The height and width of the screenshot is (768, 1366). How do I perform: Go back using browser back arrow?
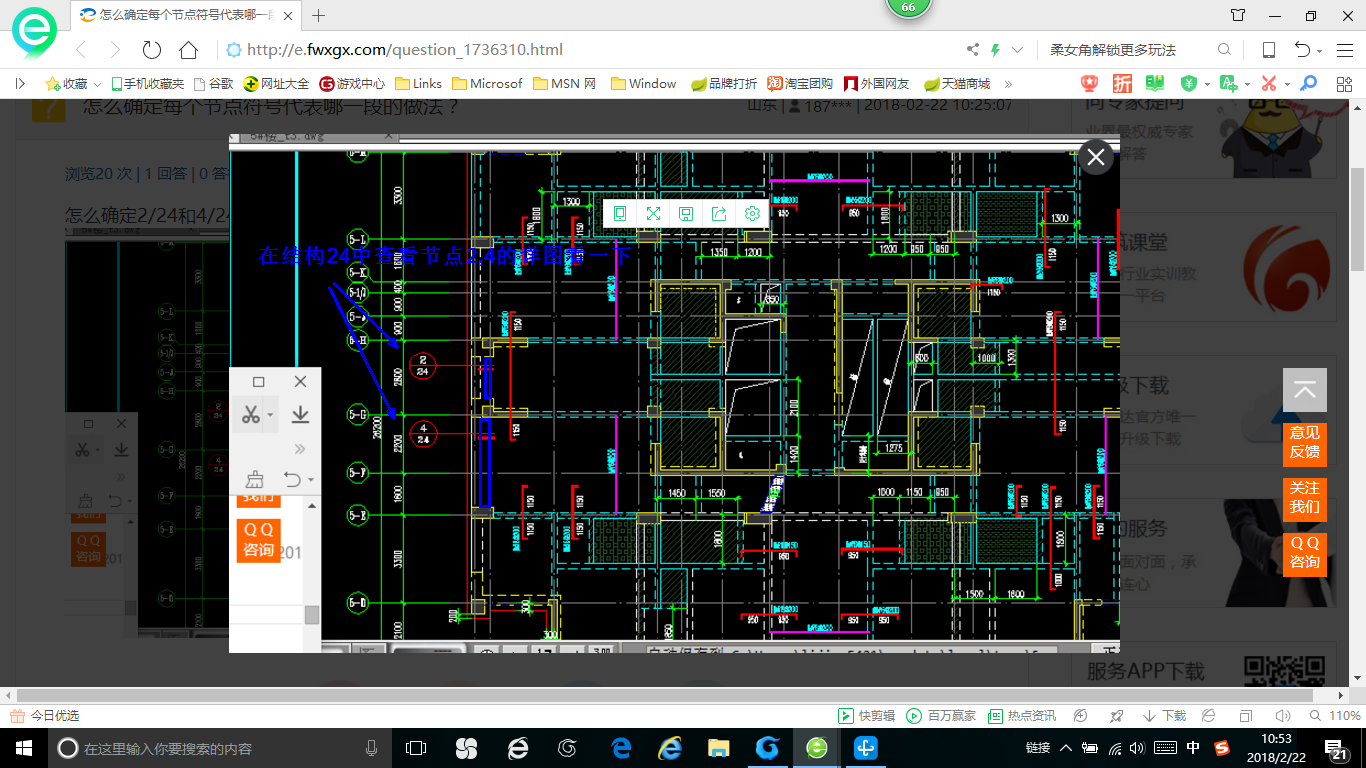point(81,50)
